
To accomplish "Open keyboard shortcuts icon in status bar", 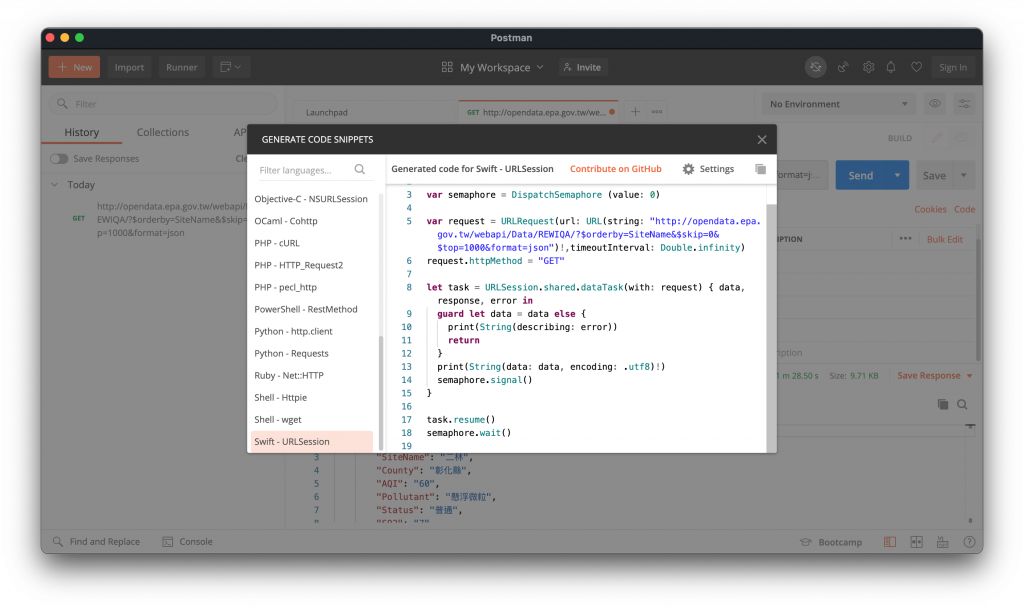I will point(942,542).
